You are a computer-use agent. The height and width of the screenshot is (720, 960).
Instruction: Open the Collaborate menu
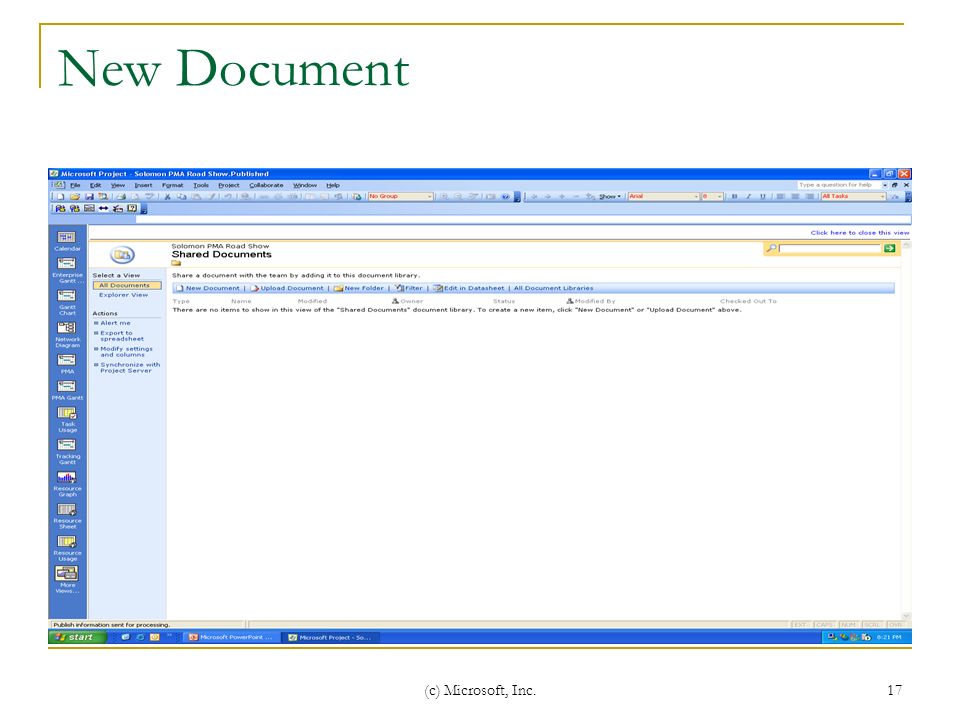click(266, 185)
